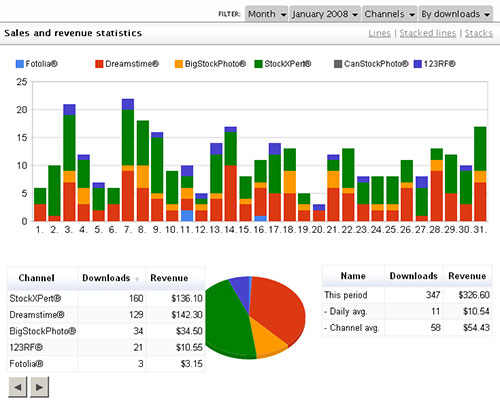Click BigStockPhoto revenue $34.50

(x=189, y=331)
